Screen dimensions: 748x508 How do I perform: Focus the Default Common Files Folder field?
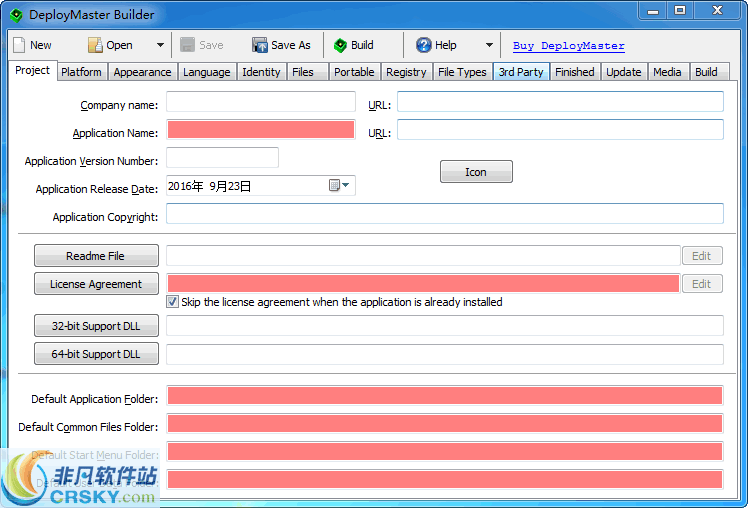pyautogui.click(x=445, y=424)
